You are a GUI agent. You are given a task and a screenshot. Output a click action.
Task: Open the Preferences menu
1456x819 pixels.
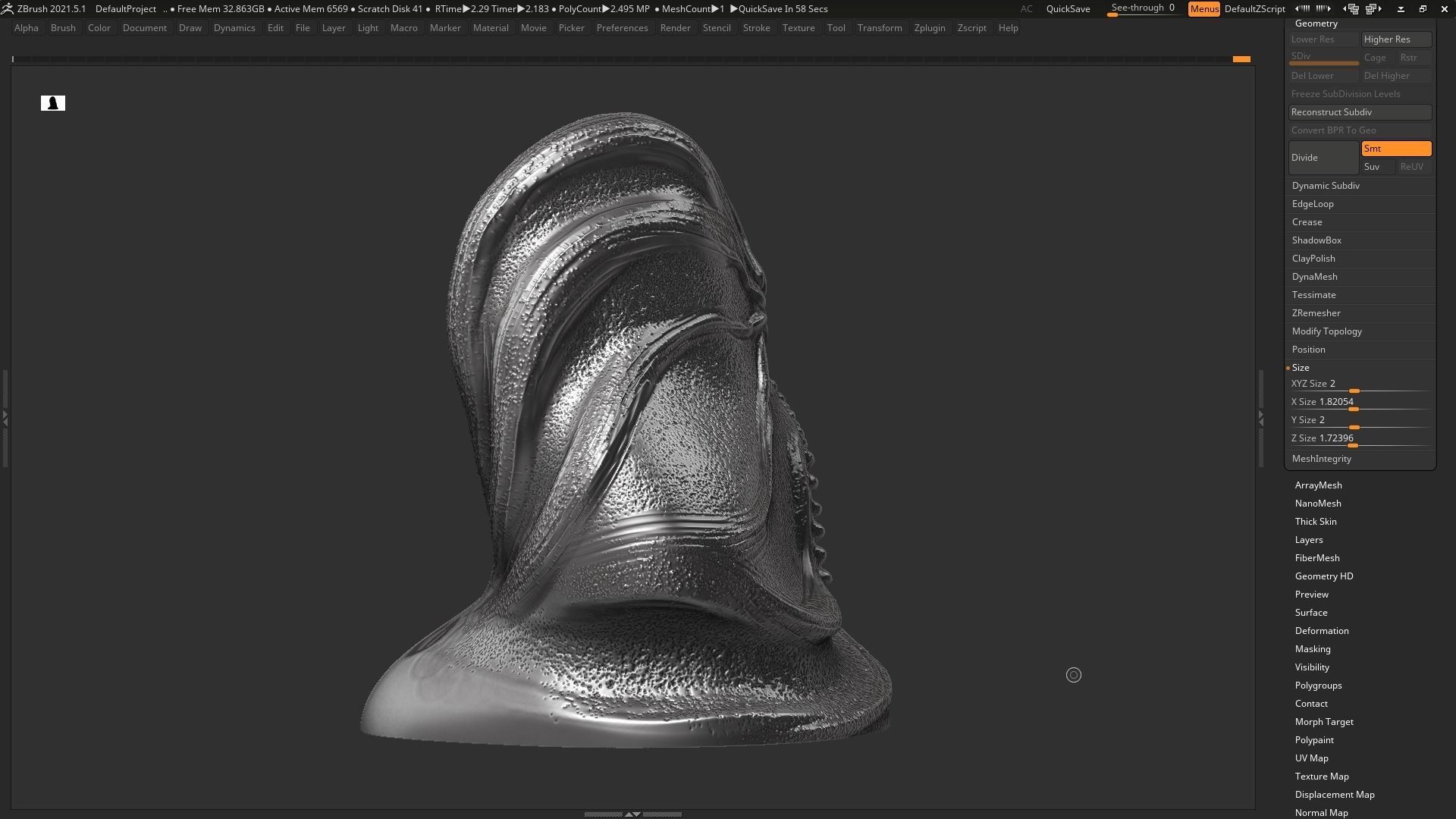[x=622, y=28]
